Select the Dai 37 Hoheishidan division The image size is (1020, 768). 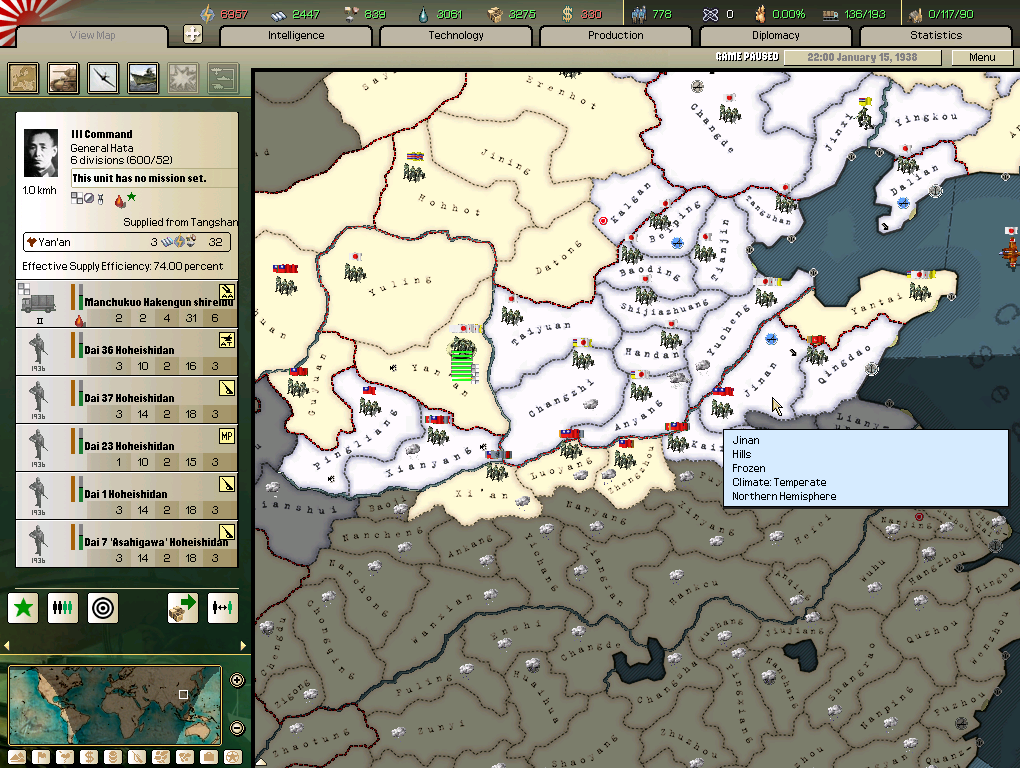tap(127, 400)
